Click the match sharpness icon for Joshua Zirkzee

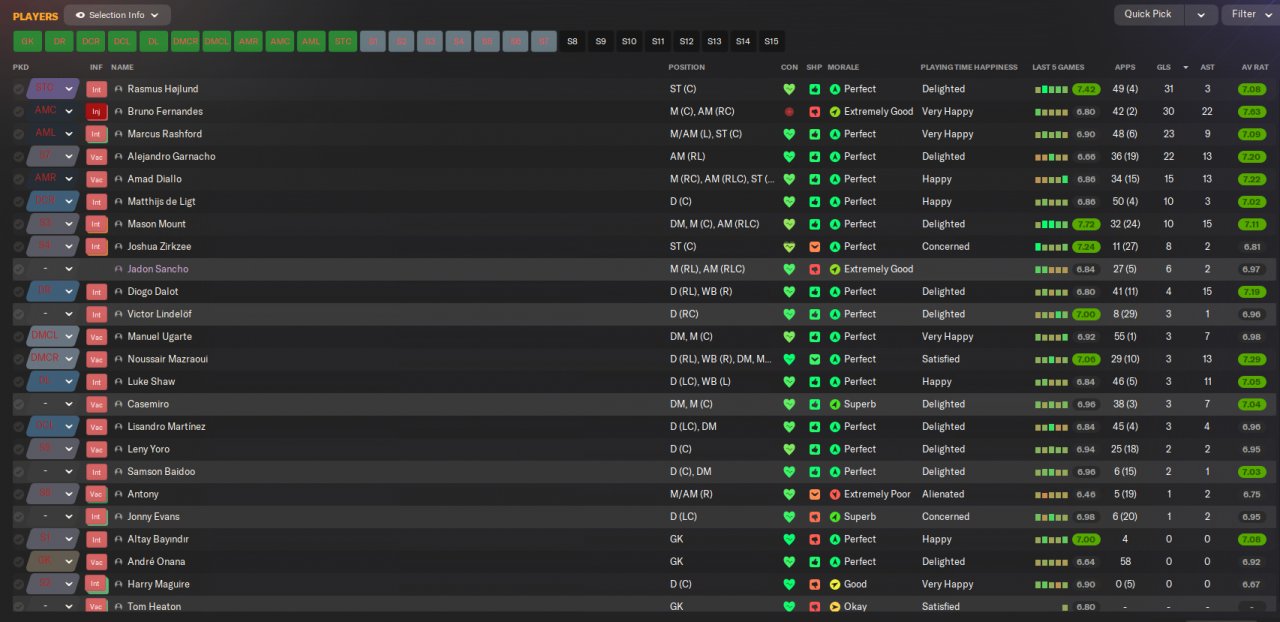point(814,247)
